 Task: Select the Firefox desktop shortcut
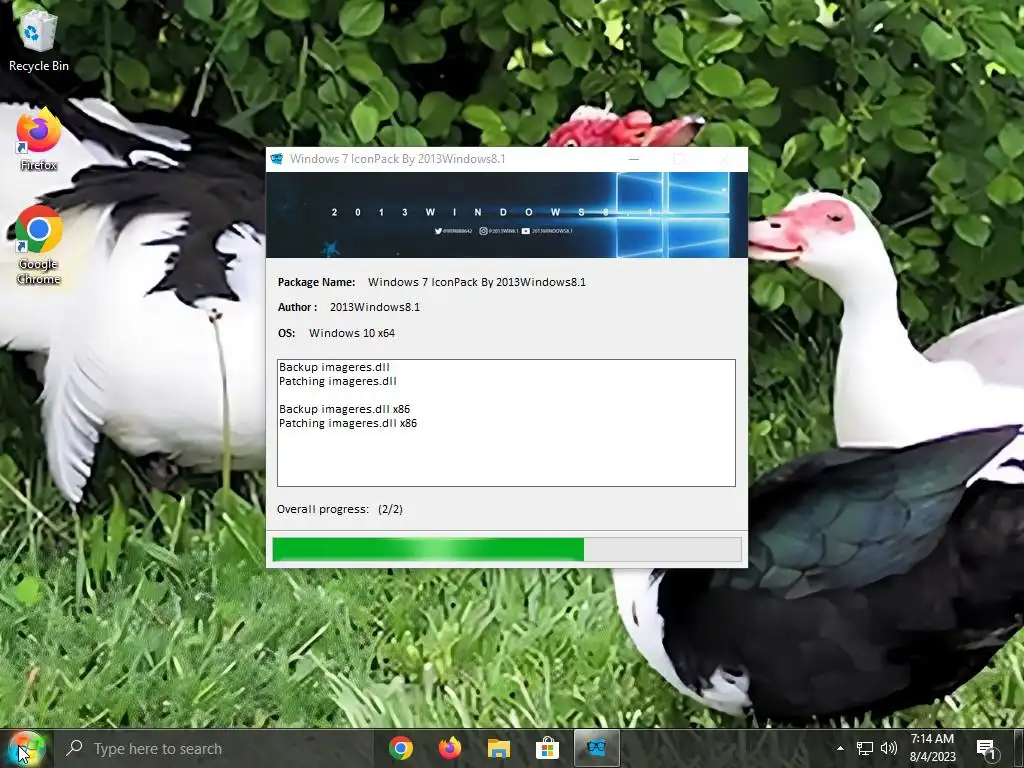click(x=39, y=140)
